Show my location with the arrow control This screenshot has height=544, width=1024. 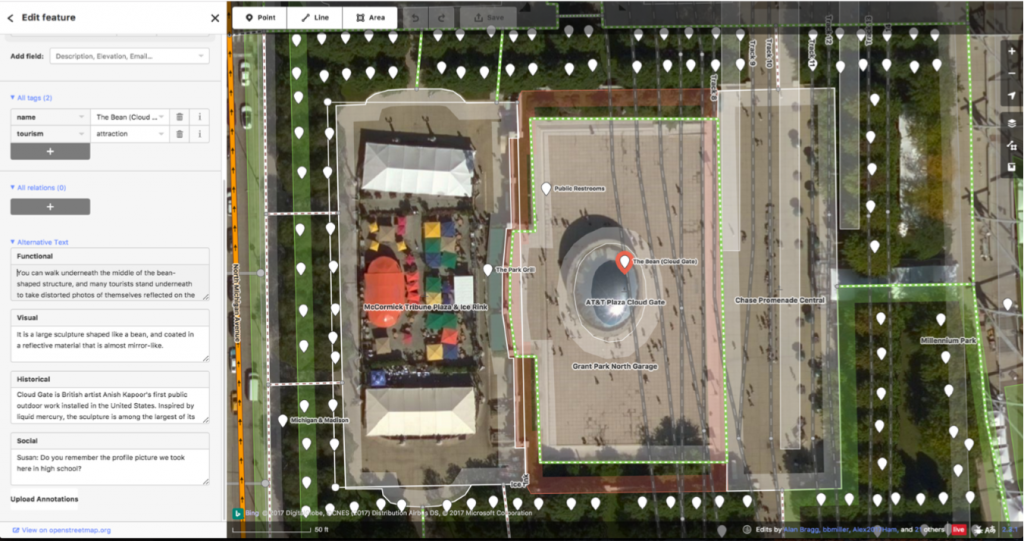point(1012,95)
